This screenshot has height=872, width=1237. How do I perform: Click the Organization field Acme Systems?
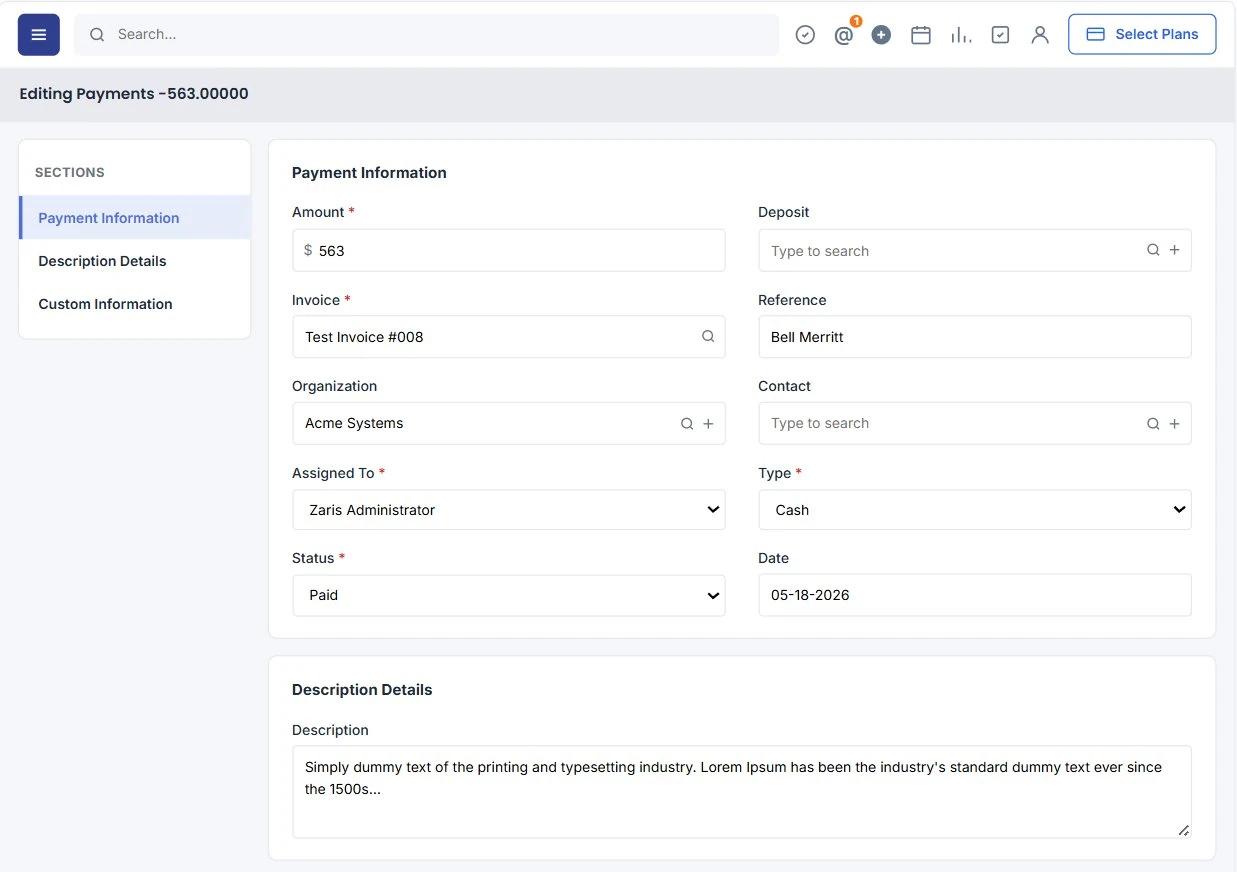click(509, 424)
